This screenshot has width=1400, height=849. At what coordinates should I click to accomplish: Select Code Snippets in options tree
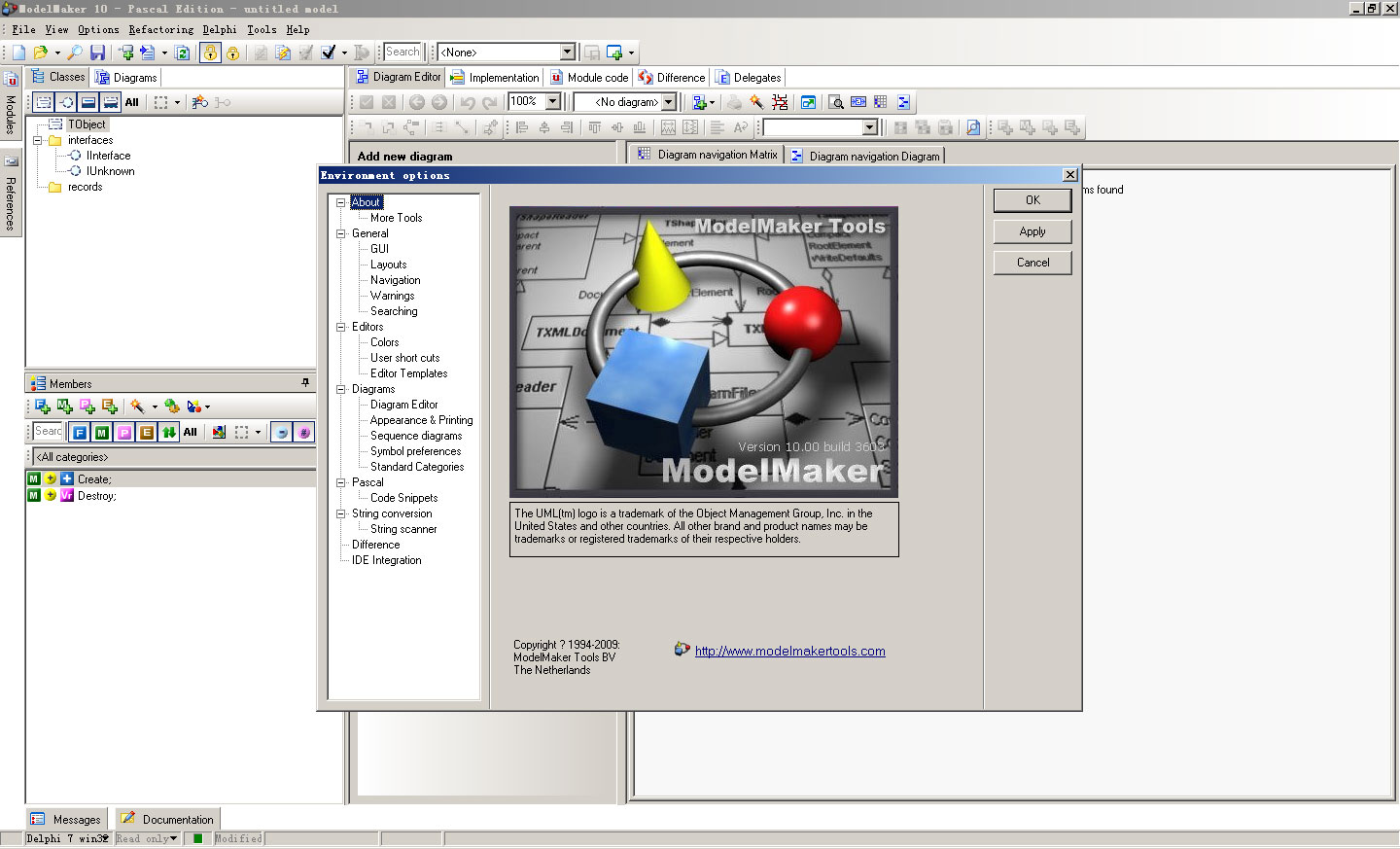click(x=403, y=498)
